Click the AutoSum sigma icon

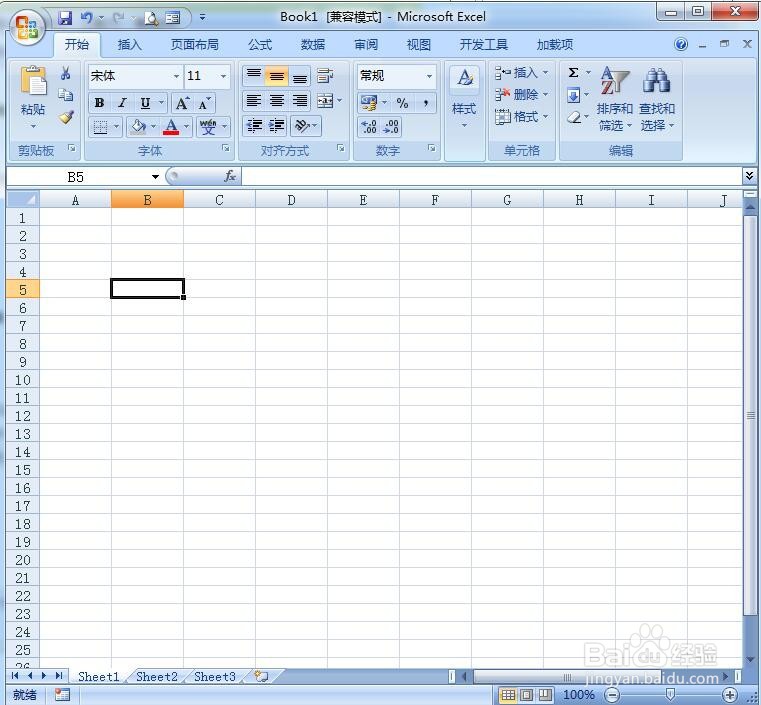pyautogui.click(x=573, y=73)
